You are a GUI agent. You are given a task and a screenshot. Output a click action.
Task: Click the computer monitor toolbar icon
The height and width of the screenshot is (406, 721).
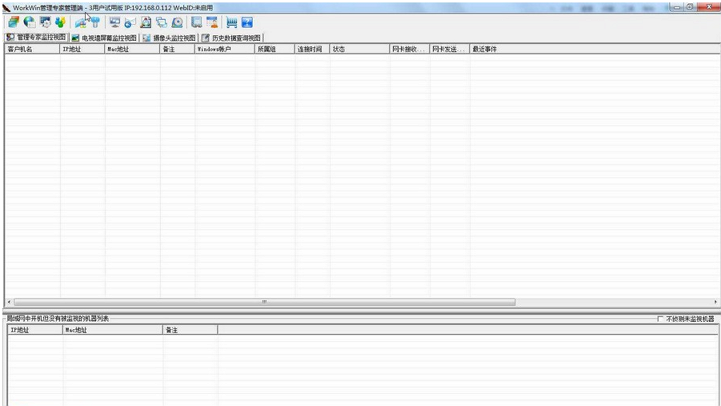(114, 22)
